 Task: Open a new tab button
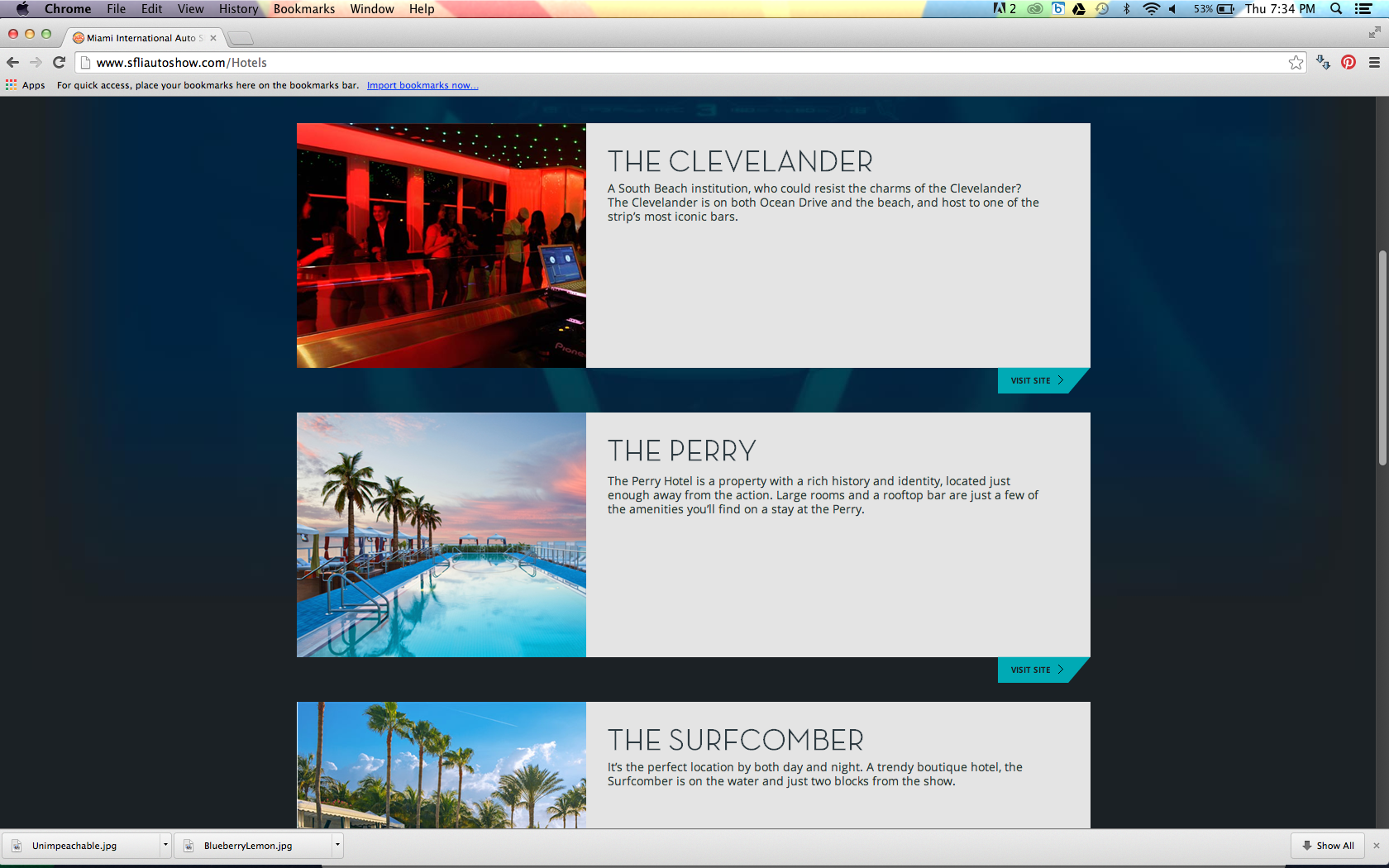pos(241,38)
